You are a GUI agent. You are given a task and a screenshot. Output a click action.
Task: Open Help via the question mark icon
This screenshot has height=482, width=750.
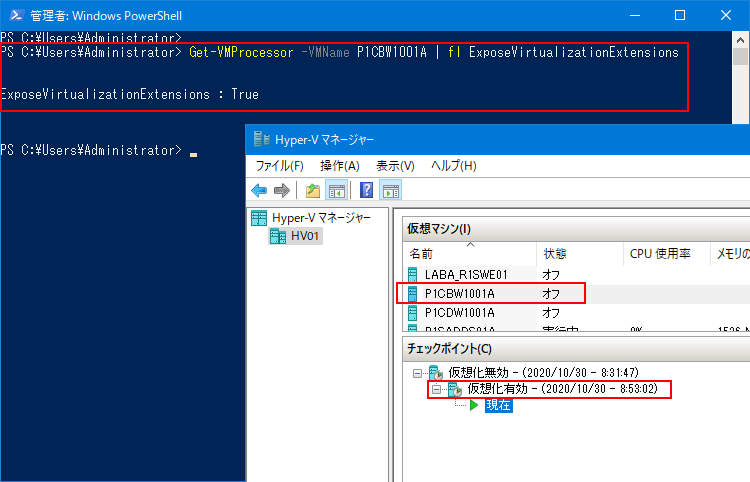coord(366,190)
